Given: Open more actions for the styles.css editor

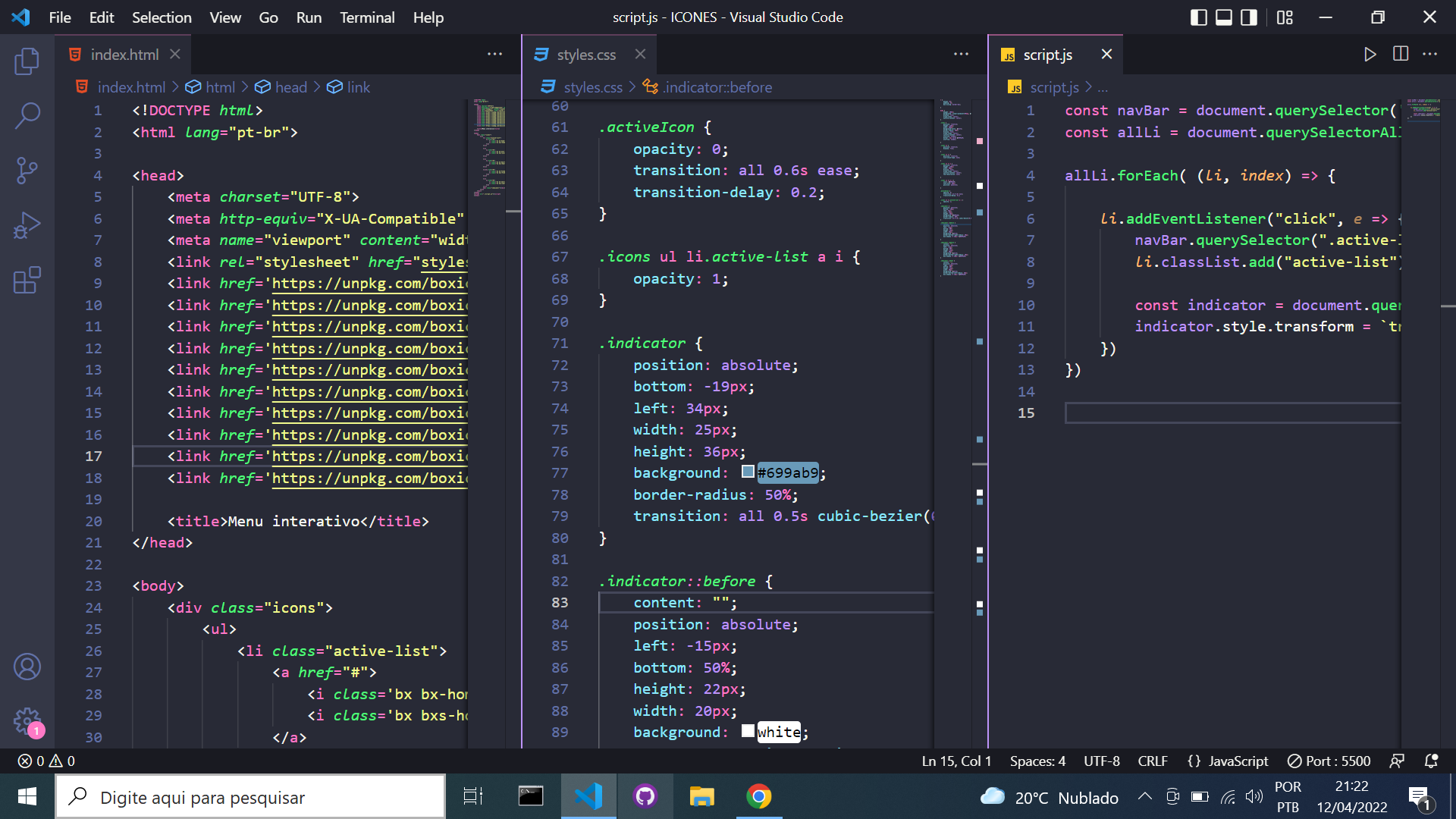Looking at the screenshot, I should click(961, 54).
